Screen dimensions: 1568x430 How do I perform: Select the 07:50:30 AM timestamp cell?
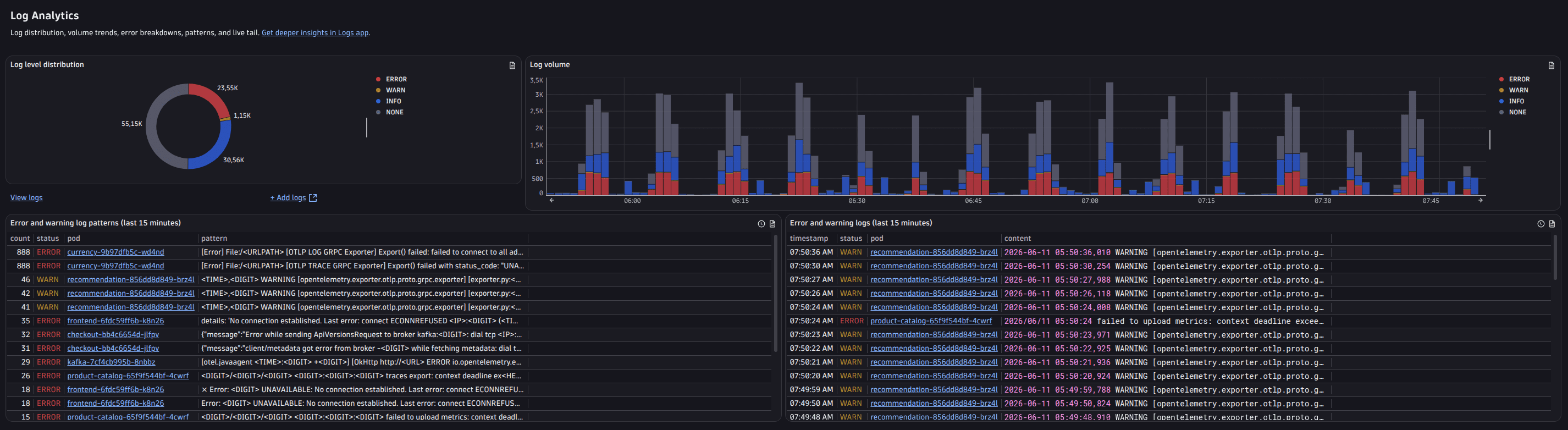click(811, 266)
